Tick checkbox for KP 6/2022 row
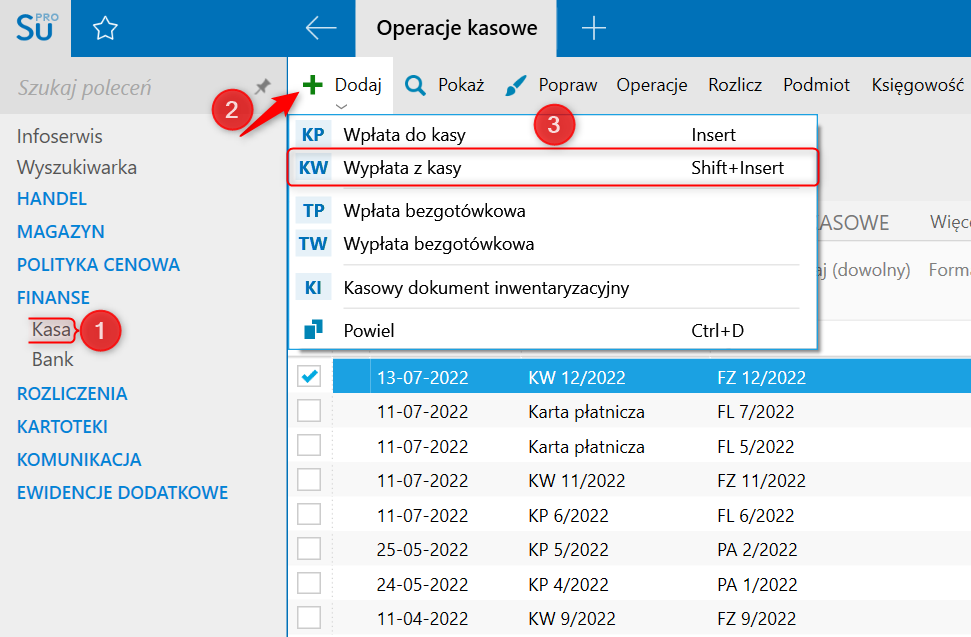 point(310,515)
